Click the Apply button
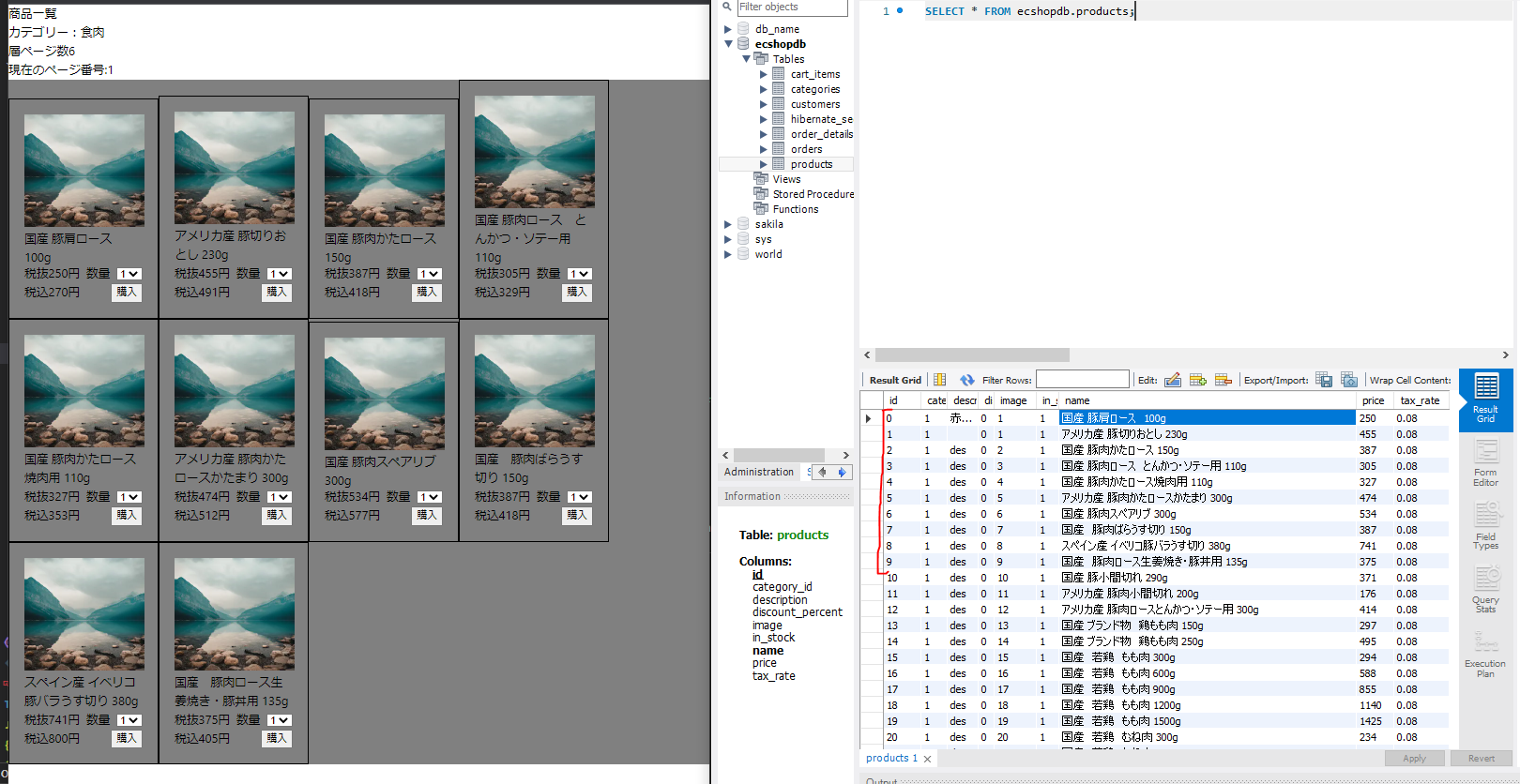The image size is (1520, 784). [1415, 759]
